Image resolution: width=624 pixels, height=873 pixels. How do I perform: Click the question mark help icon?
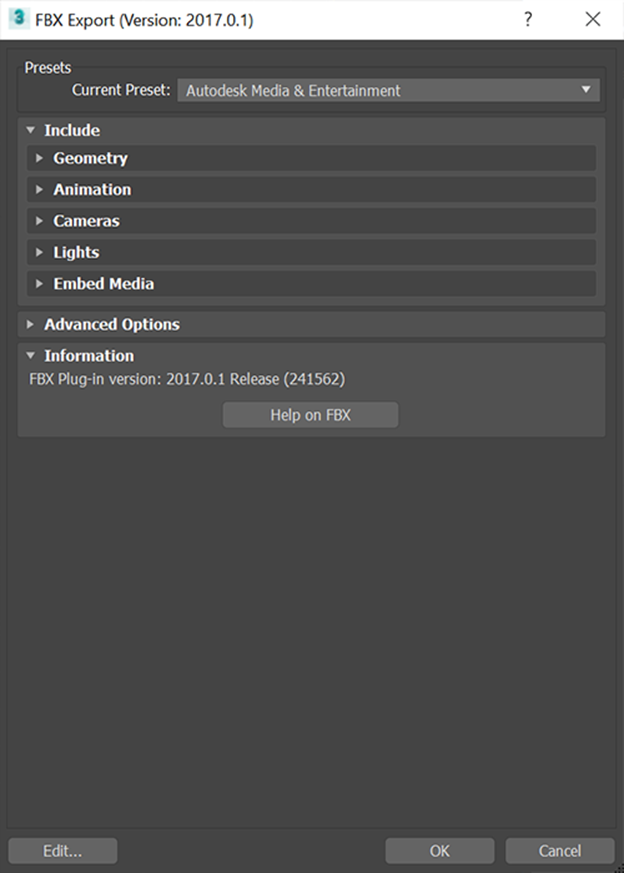(x=528, y=19)
